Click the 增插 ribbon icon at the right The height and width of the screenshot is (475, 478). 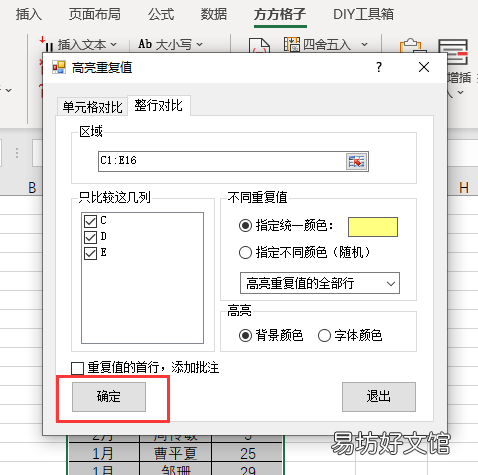453,51
